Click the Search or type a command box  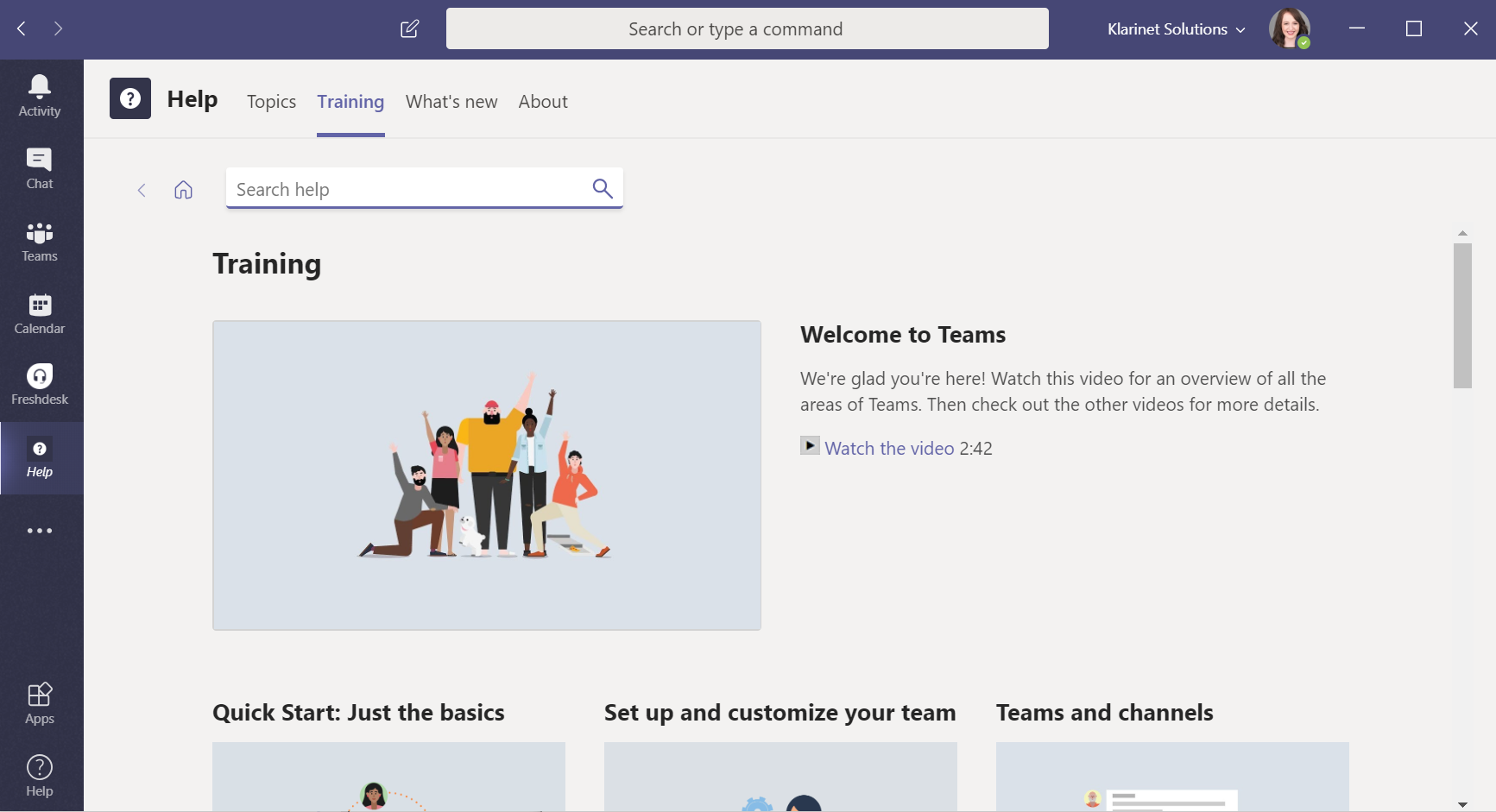[748, 28]
